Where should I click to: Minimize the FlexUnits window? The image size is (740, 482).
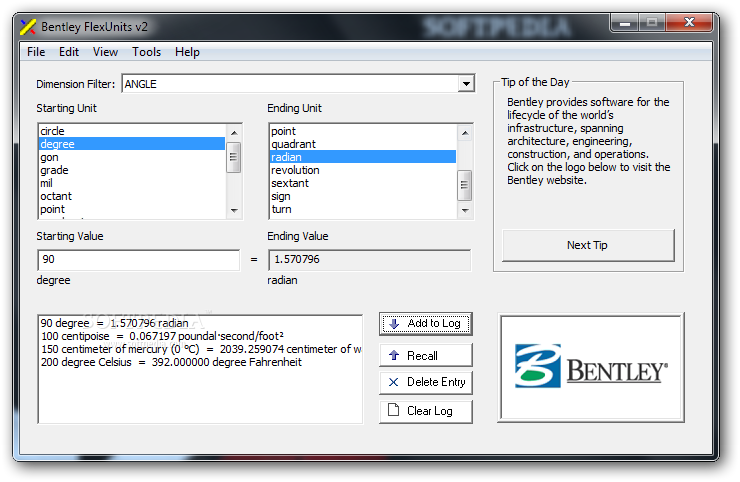tap(625, 23)
